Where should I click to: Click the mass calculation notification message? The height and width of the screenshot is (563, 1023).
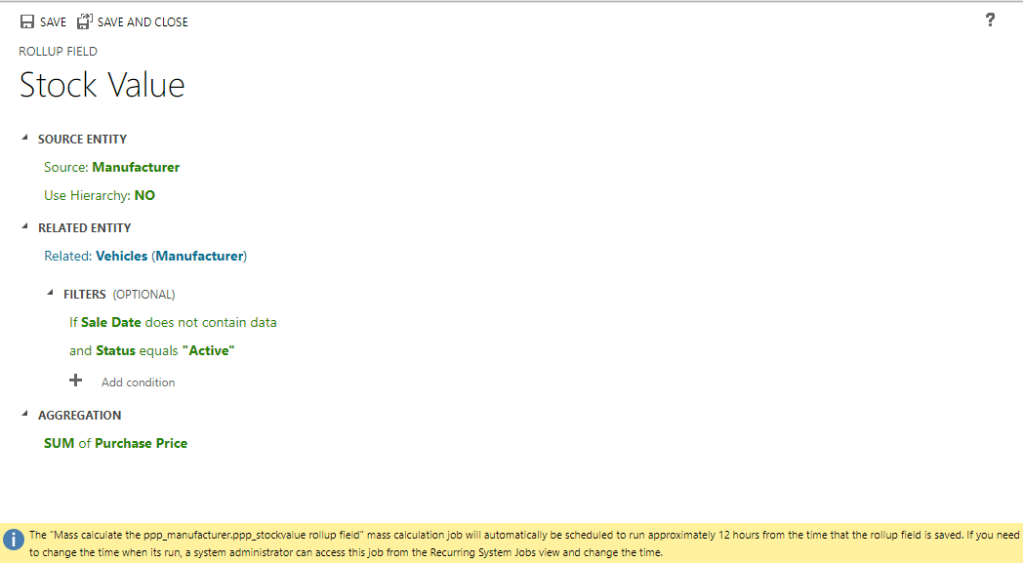[x=520, y=543]
